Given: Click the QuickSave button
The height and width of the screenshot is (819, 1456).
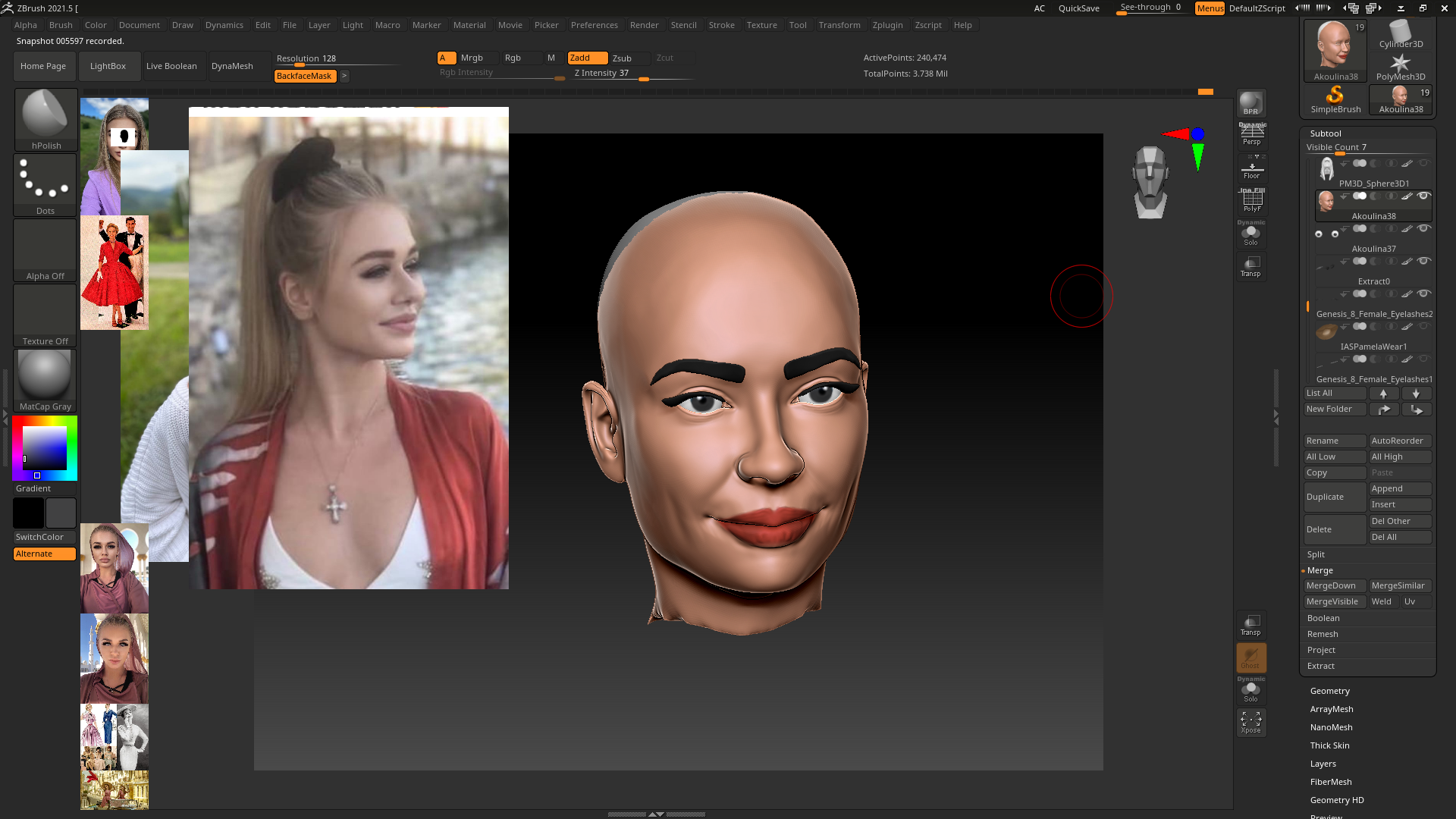Looking at the screenshot, I should coord(1078,8).
